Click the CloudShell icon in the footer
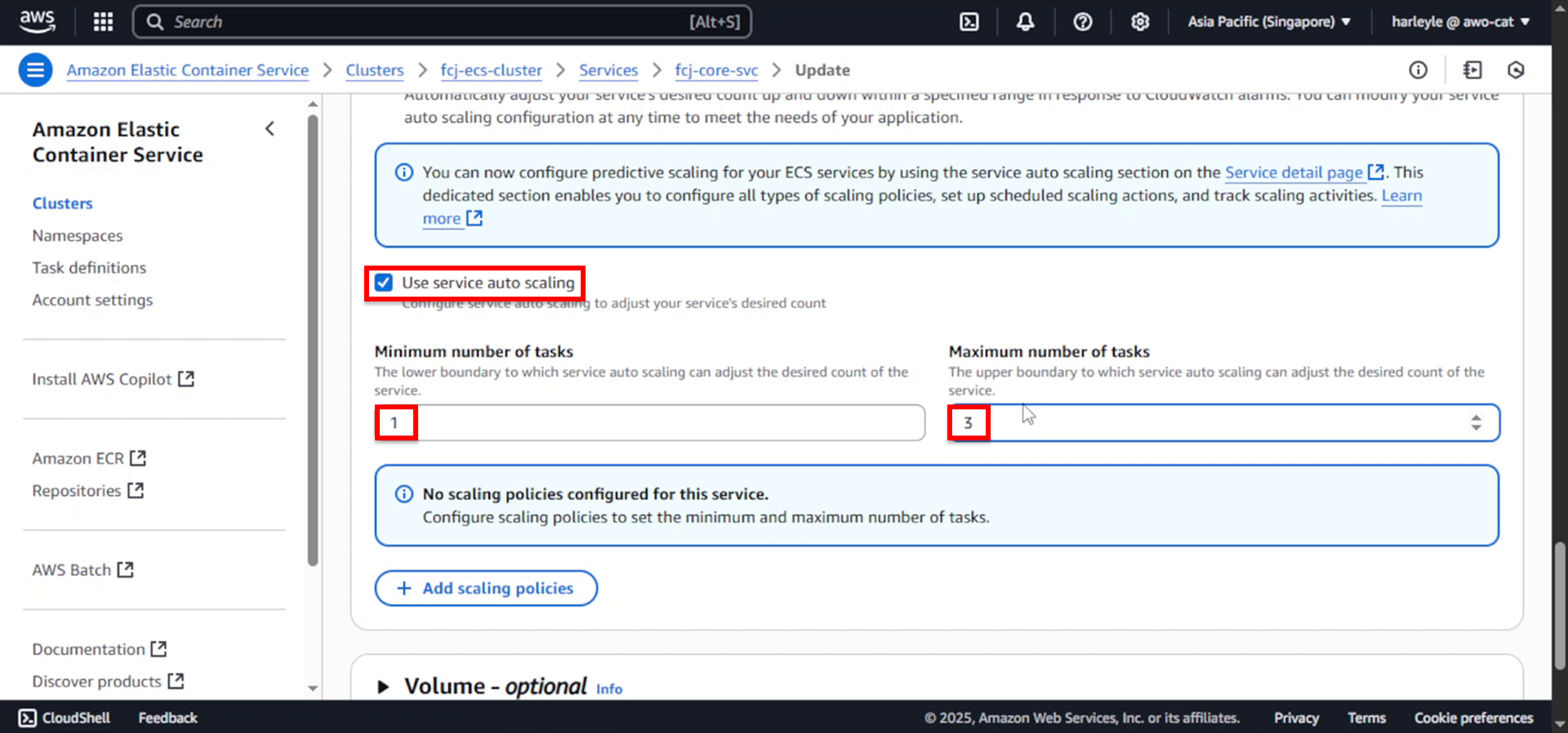The height and width of the screenshot is (733, 1568). pos(27,717)
